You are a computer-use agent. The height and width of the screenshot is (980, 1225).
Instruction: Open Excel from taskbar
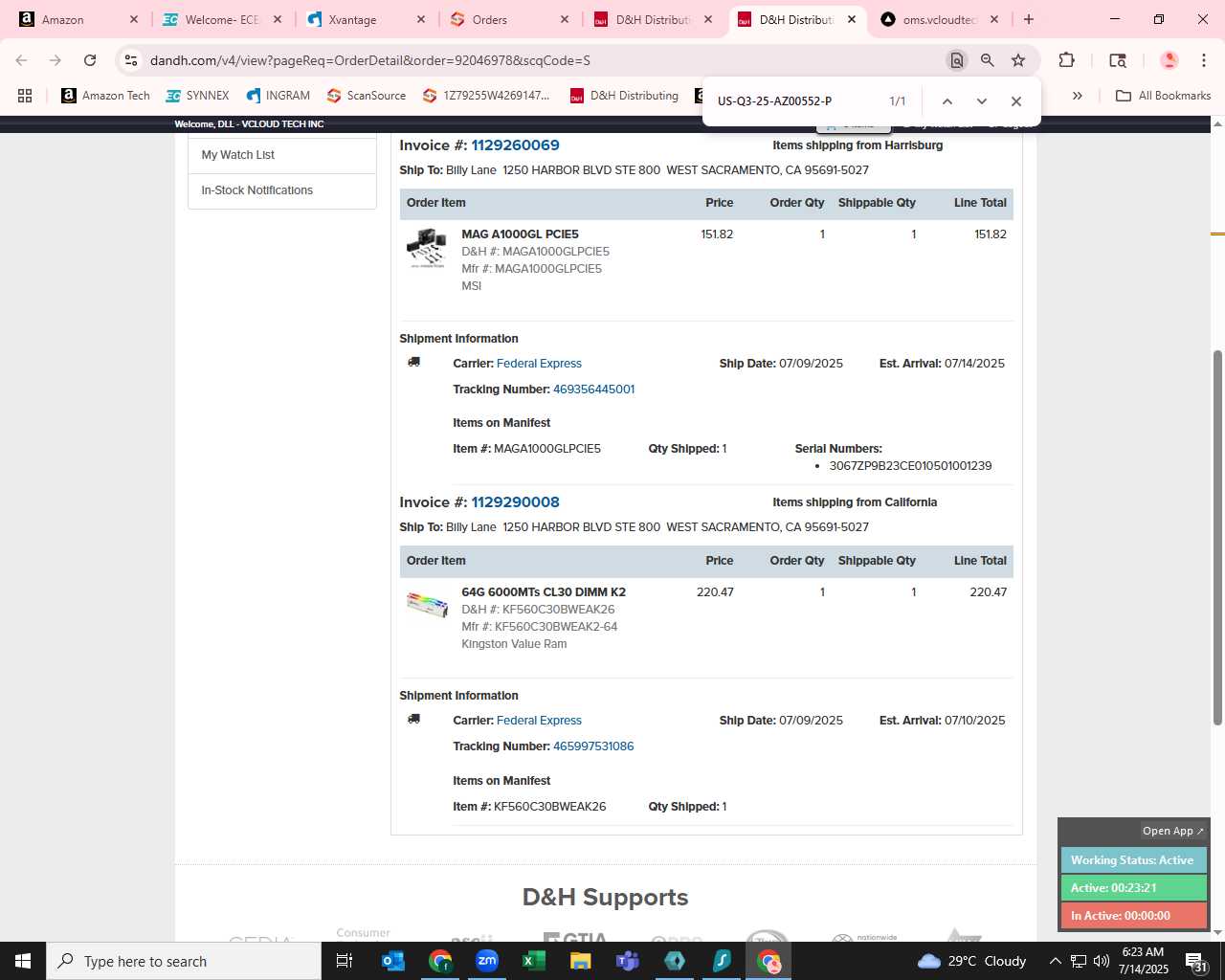coord(534,961)
